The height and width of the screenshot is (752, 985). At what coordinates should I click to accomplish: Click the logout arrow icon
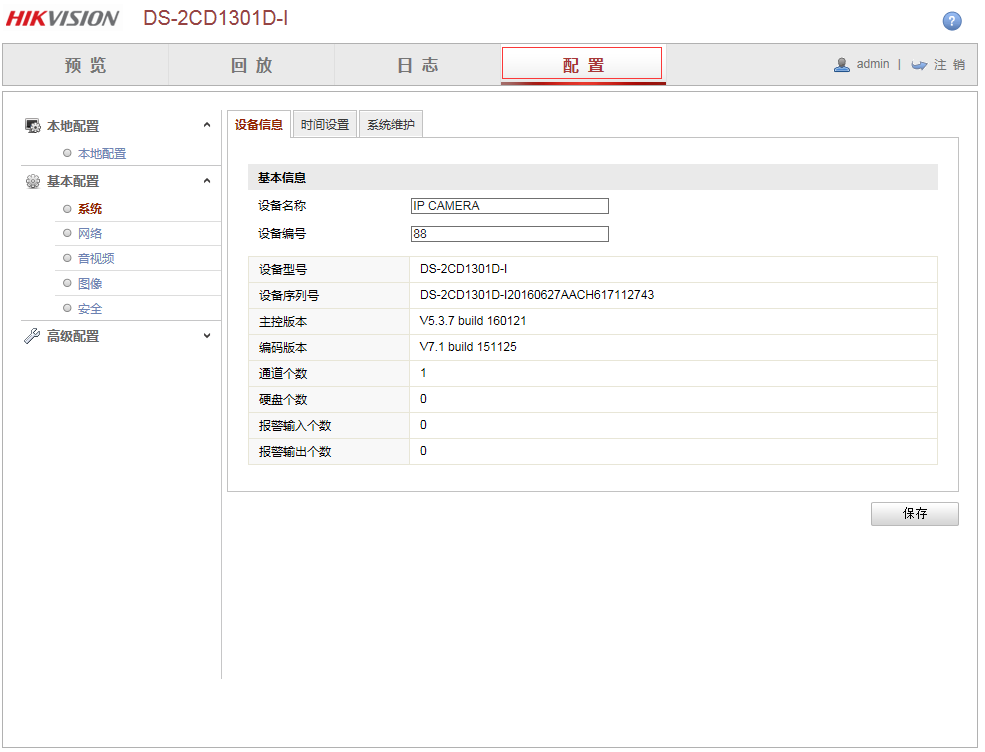(919, 65)
